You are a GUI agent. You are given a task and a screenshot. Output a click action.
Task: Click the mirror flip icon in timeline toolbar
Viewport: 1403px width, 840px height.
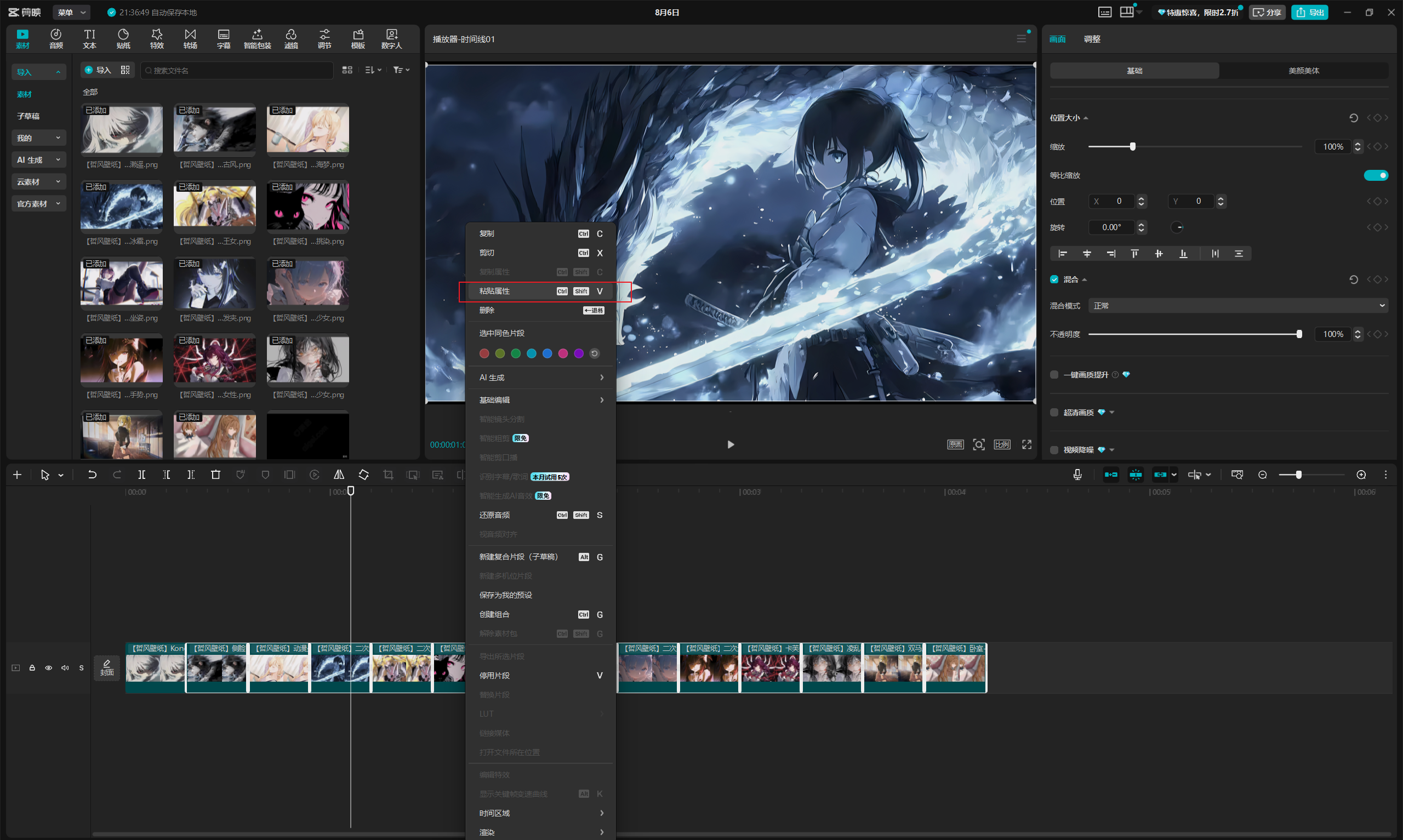(339, 475)
